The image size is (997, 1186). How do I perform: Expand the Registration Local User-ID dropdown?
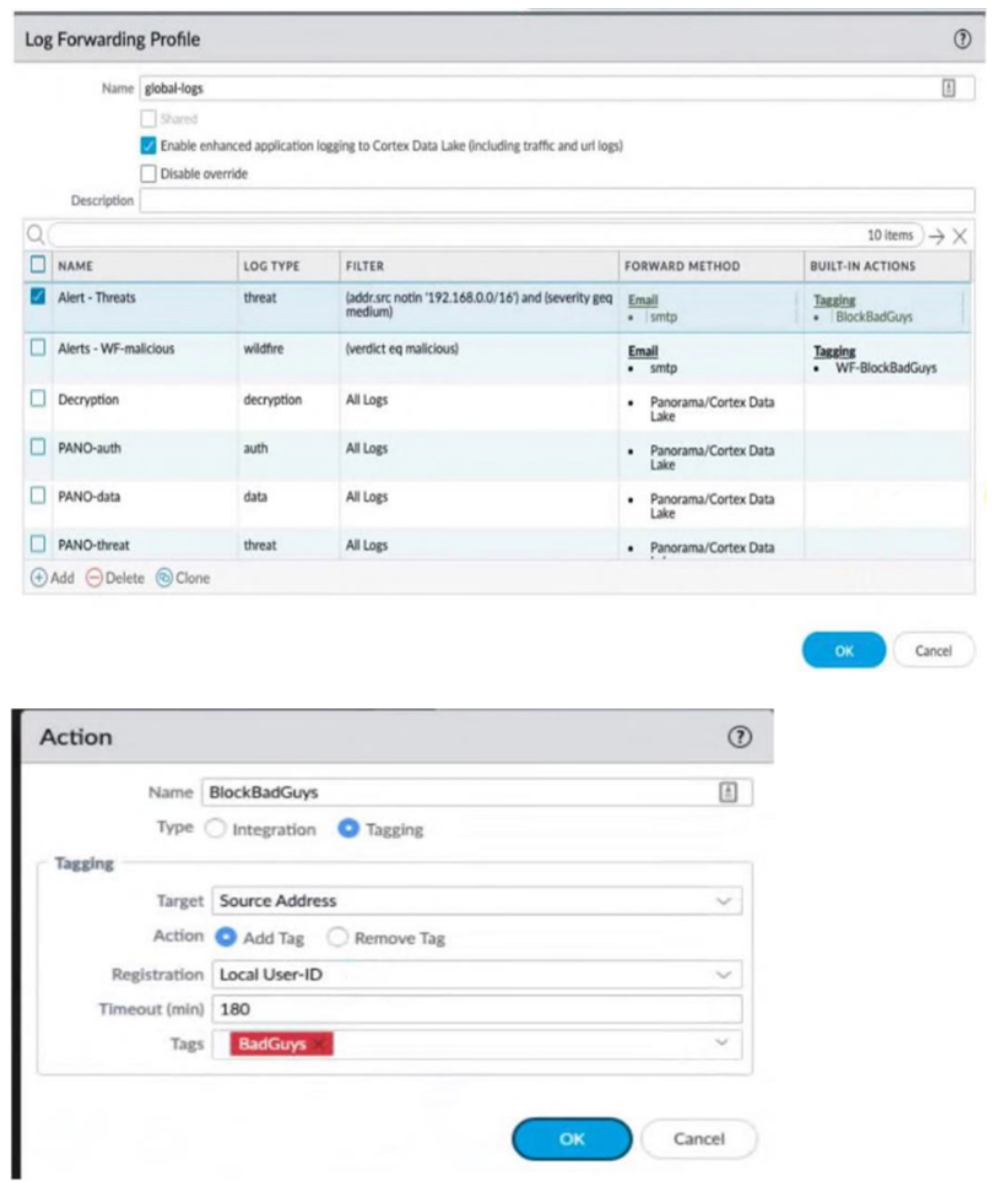[723, 973]
